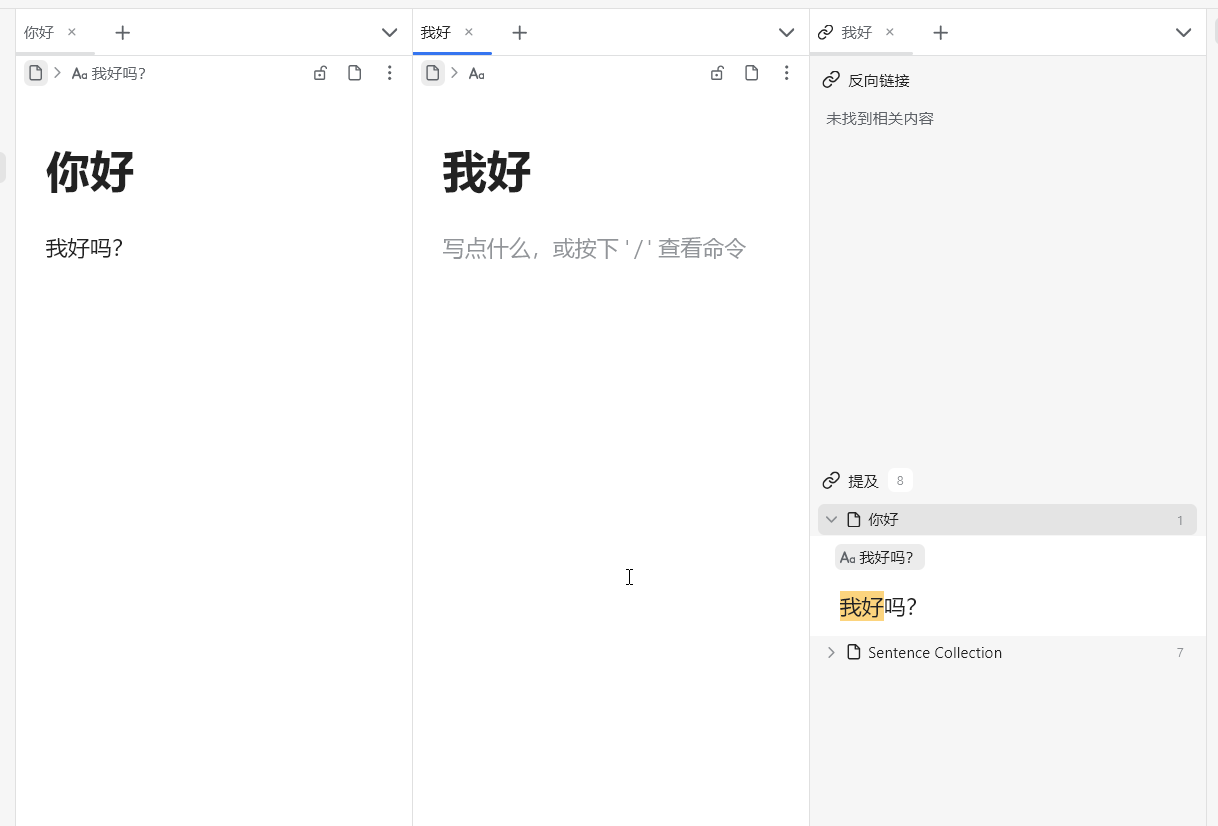Focus the empty block with placeholder 写点什么

click(594, 248)
